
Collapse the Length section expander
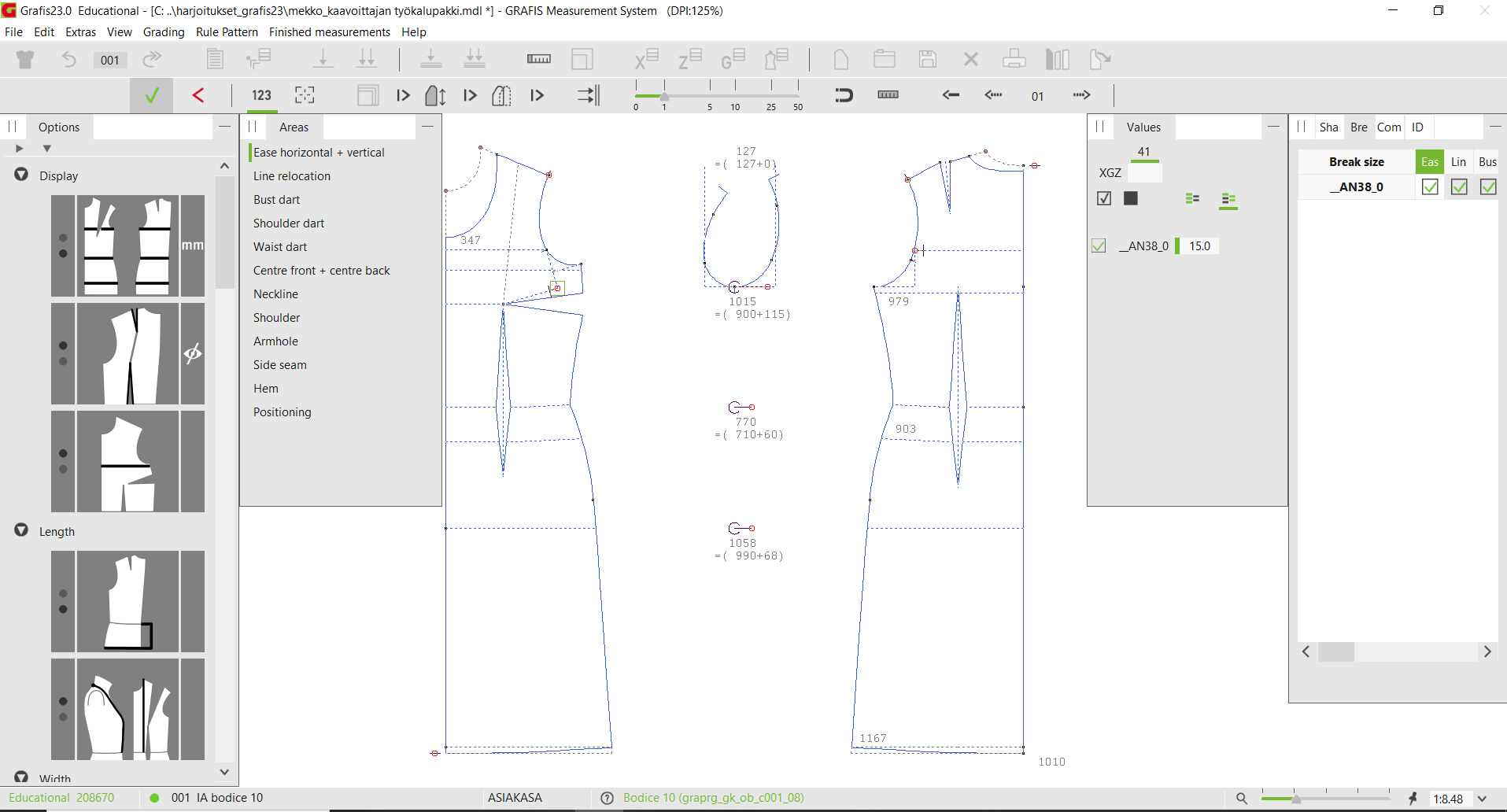click(x=21, y=531)
